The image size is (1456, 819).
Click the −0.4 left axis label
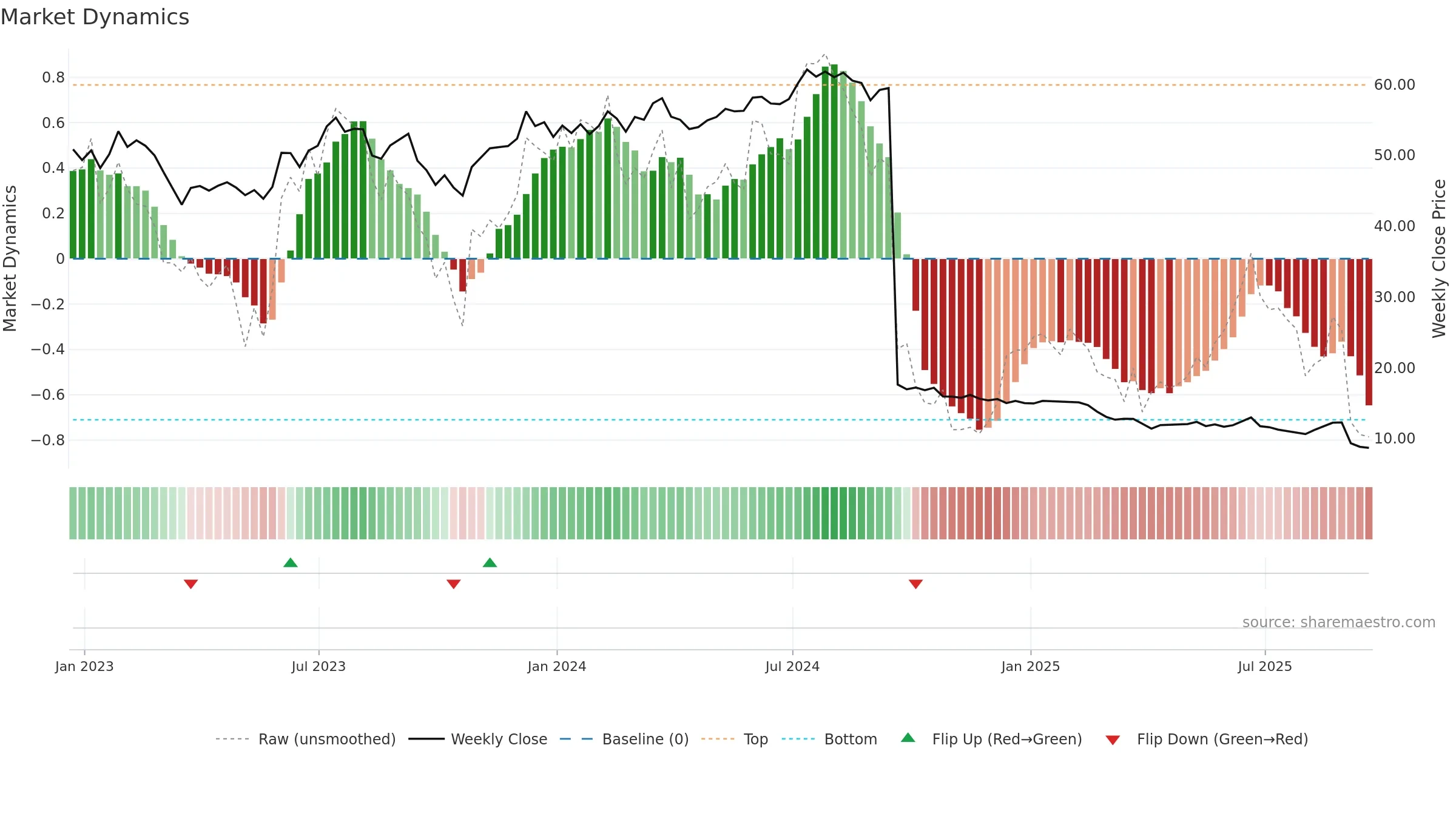point(48,349)
